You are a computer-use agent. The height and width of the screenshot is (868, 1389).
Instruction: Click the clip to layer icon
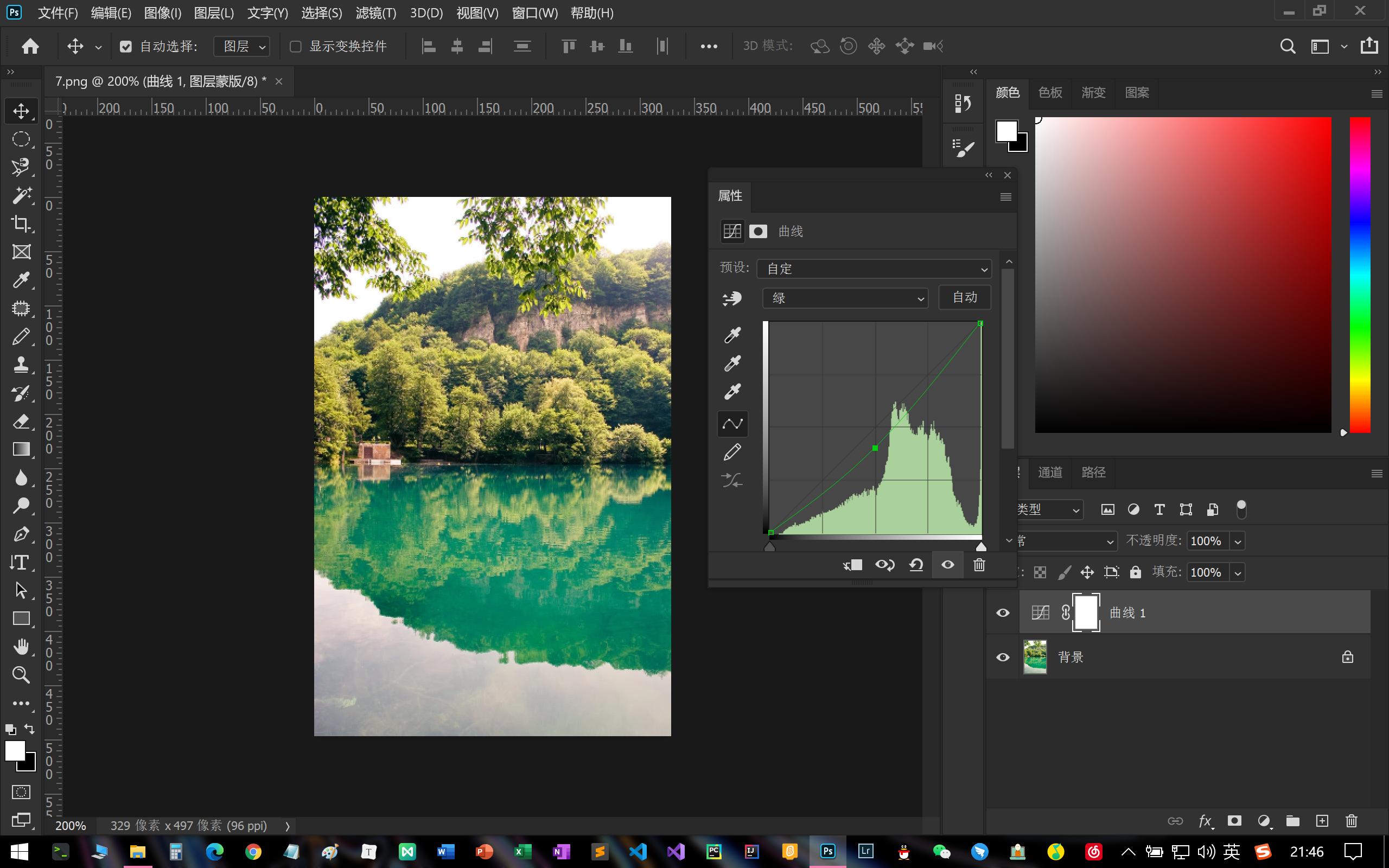853,565
